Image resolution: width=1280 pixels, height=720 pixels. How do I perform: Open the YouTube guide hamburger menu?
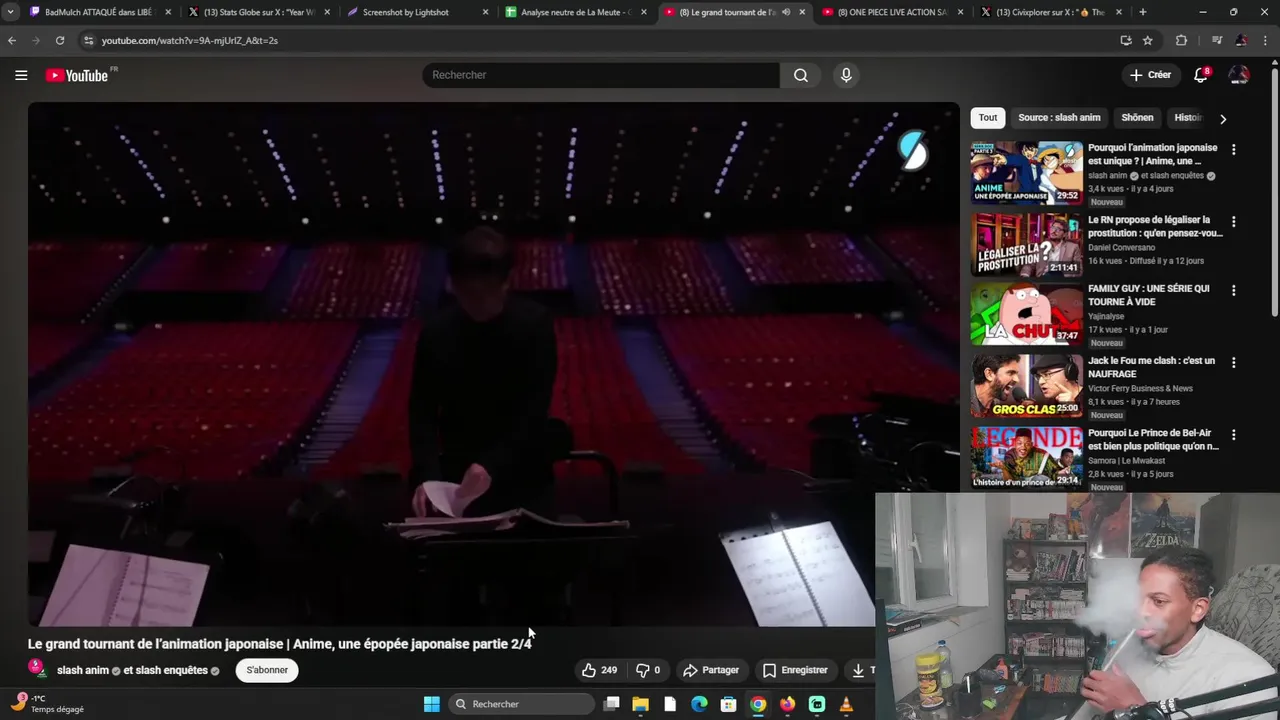(x=21, y=75)
